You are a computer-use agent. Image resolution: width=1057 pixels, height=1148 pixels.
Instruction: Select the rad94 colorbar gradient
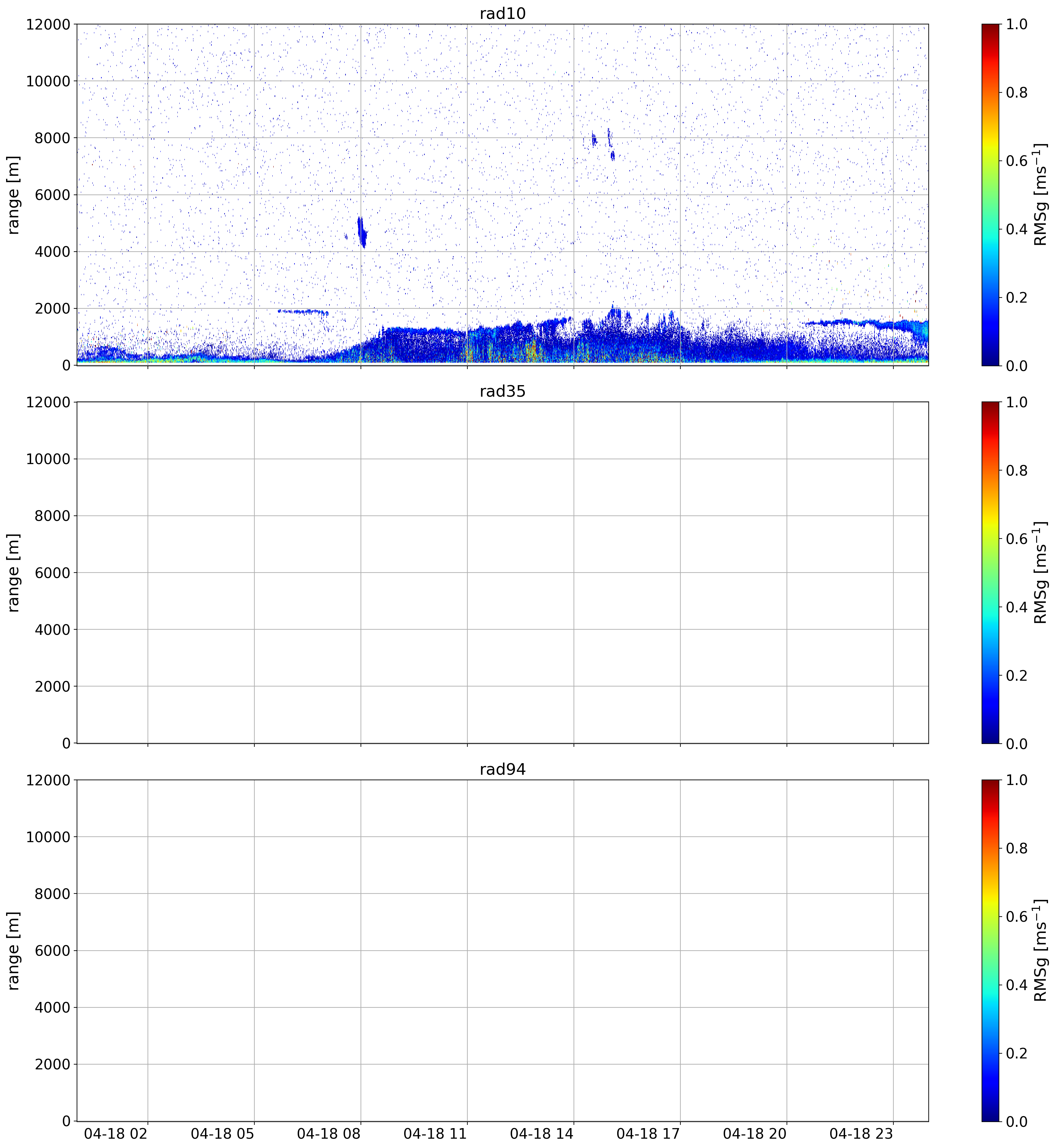[x=990, y=951]
